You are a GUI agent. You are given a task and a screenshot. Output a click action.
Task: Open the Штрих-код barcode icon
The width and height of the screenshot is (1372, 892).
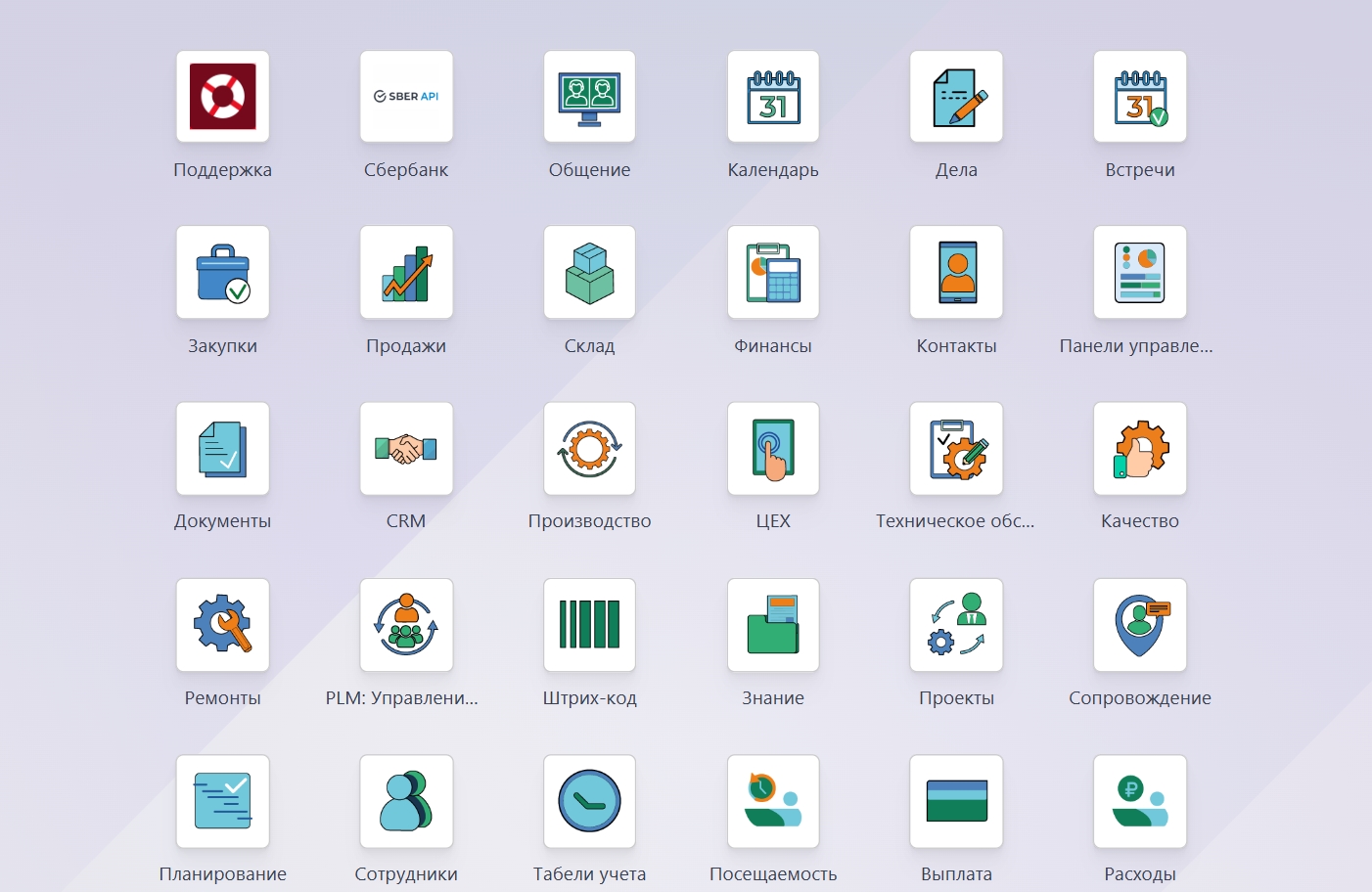click(589, 625)
